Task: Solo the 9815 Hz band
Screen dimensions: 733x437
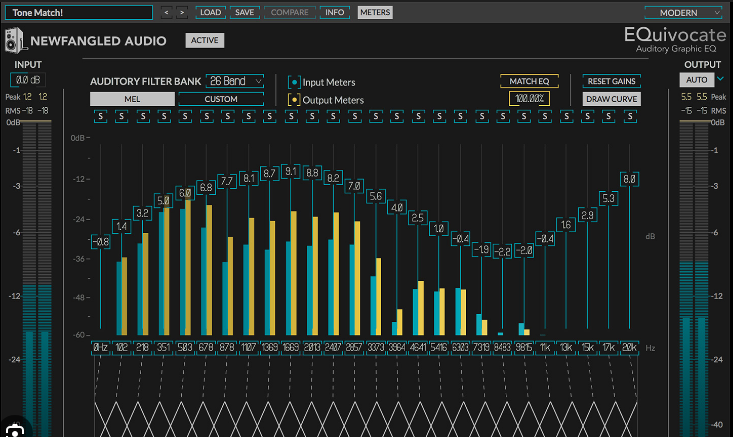Action: pos(524,116)
